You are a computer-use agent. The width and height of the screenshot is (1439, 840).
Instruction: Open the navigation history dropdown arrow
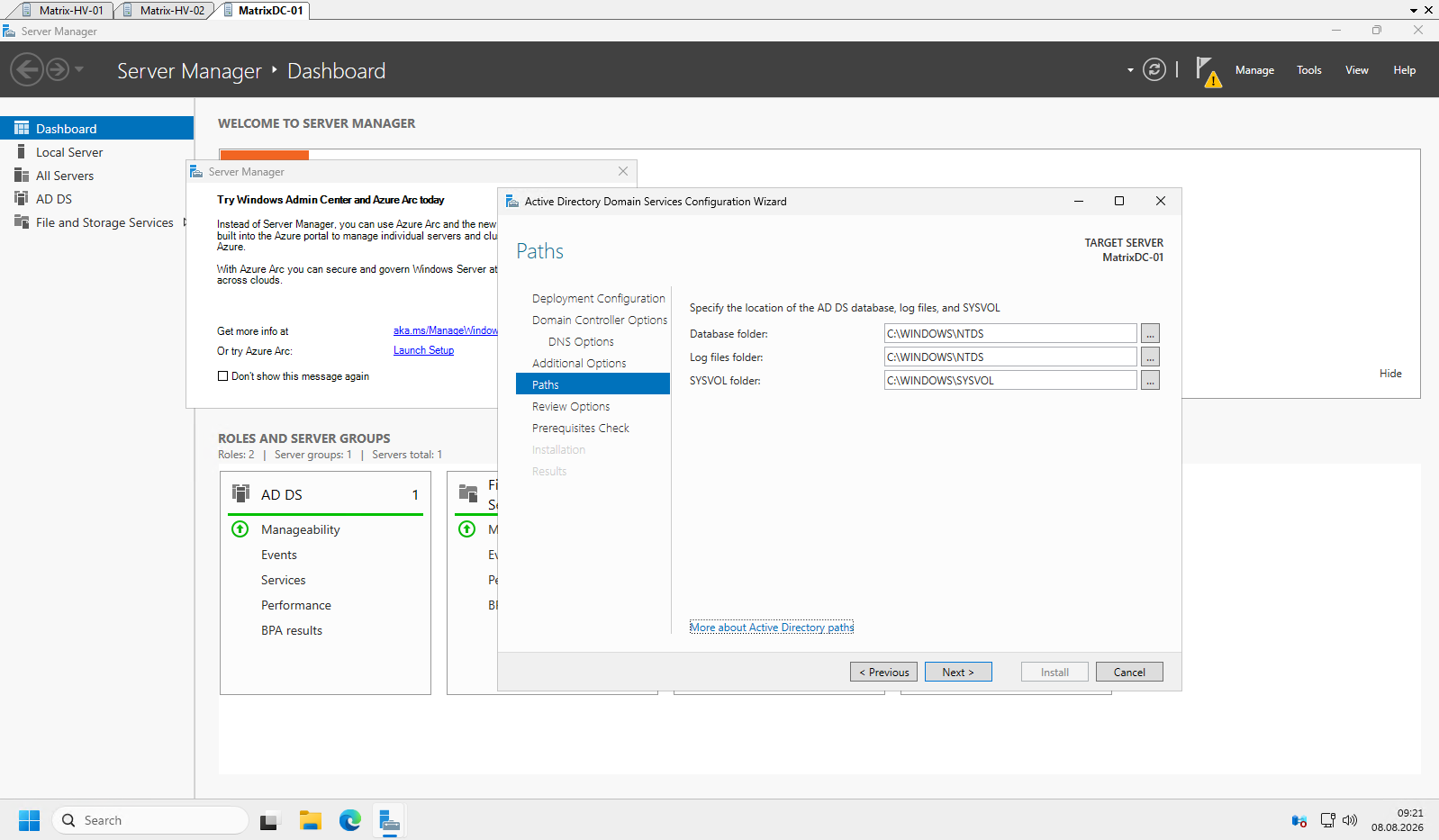[x=79, y=69]
